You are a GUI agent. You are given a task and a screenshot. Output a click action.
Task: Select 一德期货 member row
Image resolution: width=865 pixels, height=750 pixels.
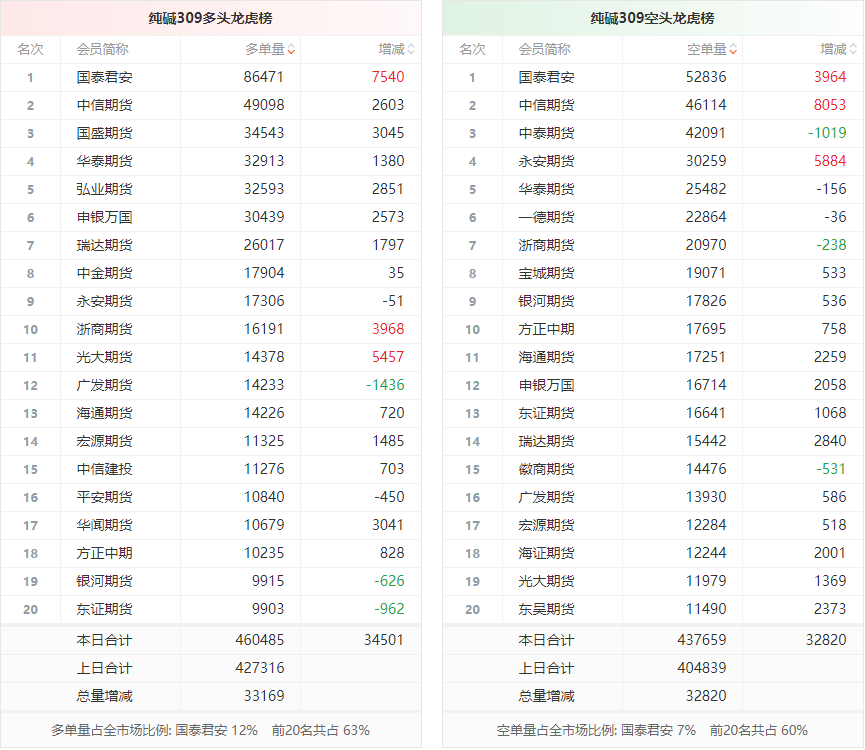click(546, 217)
